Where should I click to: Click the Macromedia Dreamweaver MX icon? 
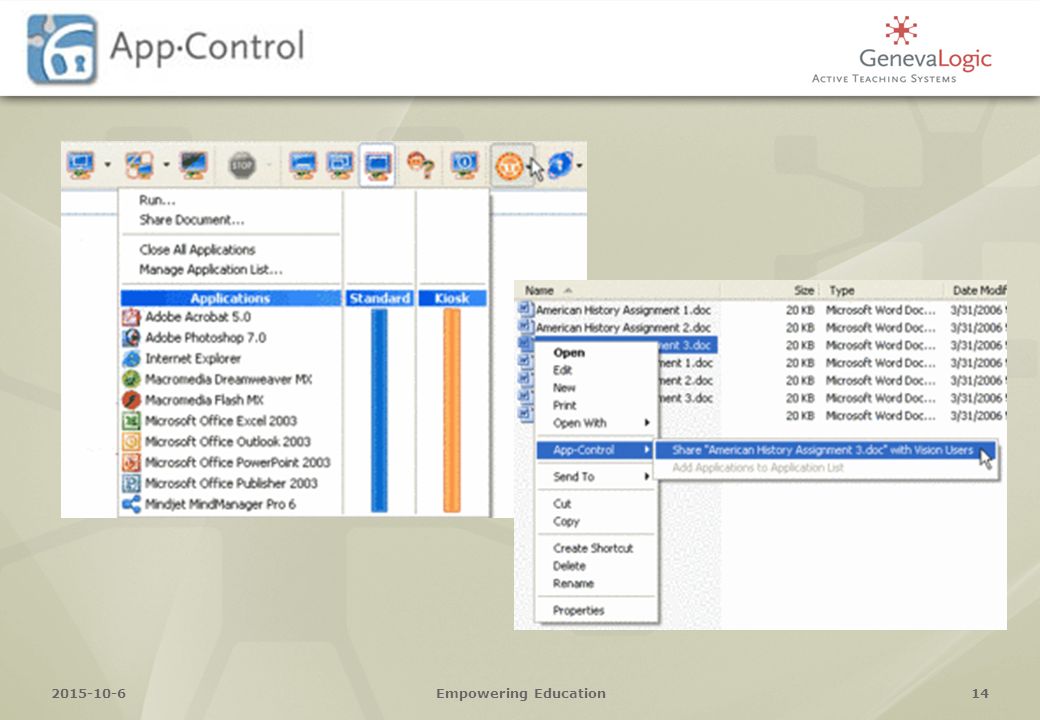click(131, 379)
